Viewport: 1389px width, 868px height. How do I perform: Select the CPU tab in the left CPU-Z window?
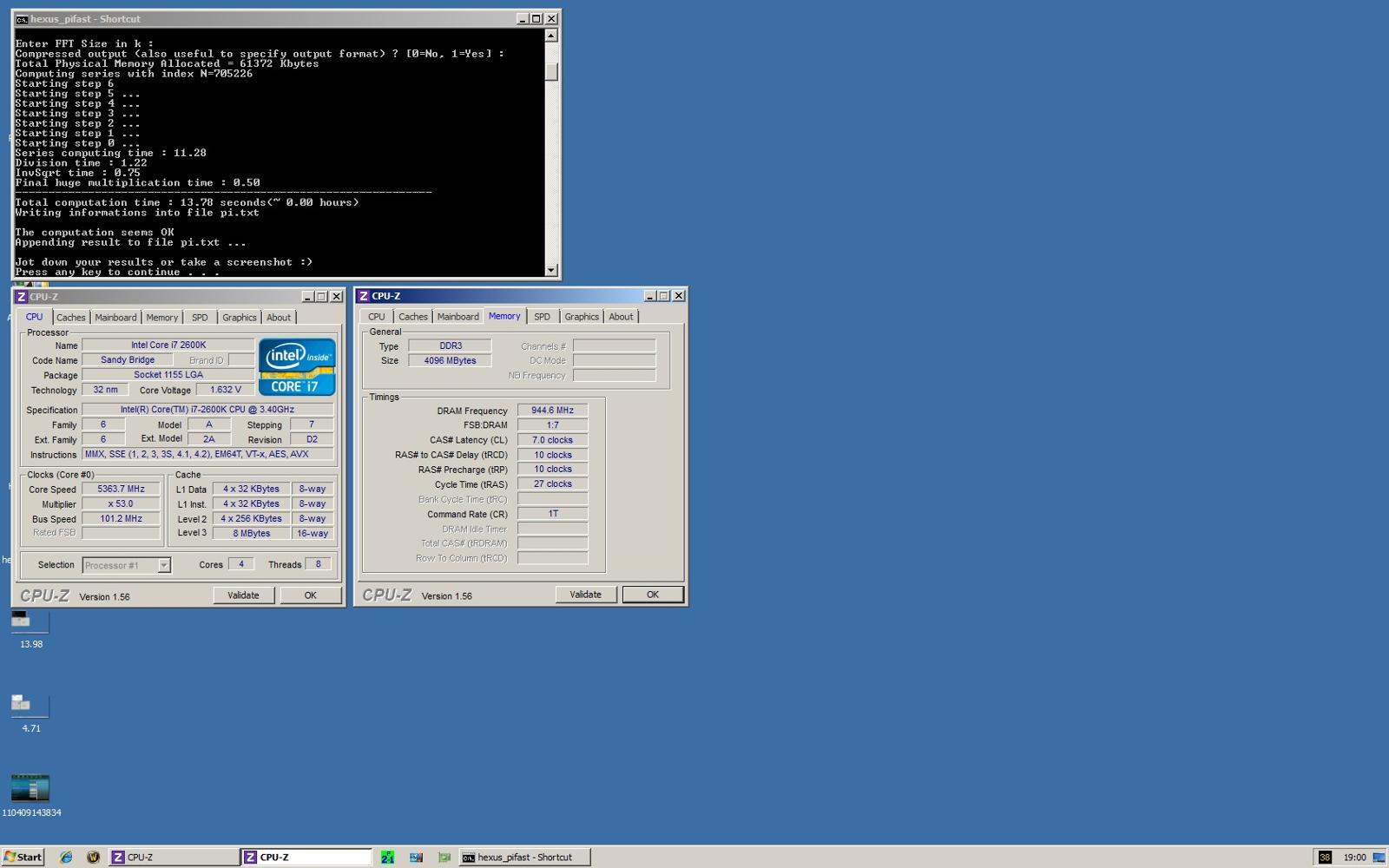(x=34, y=317)
